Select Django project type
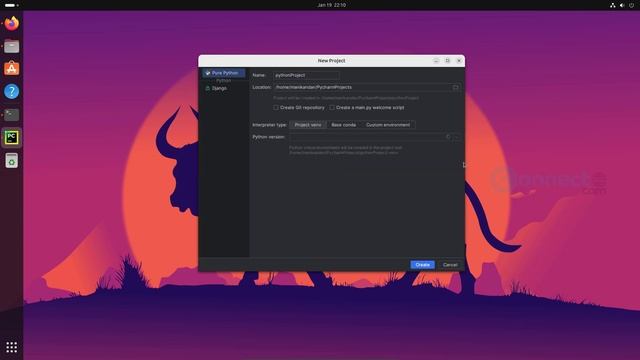The image size is (640, 360). pyautogui.click(x=220, y=88)
